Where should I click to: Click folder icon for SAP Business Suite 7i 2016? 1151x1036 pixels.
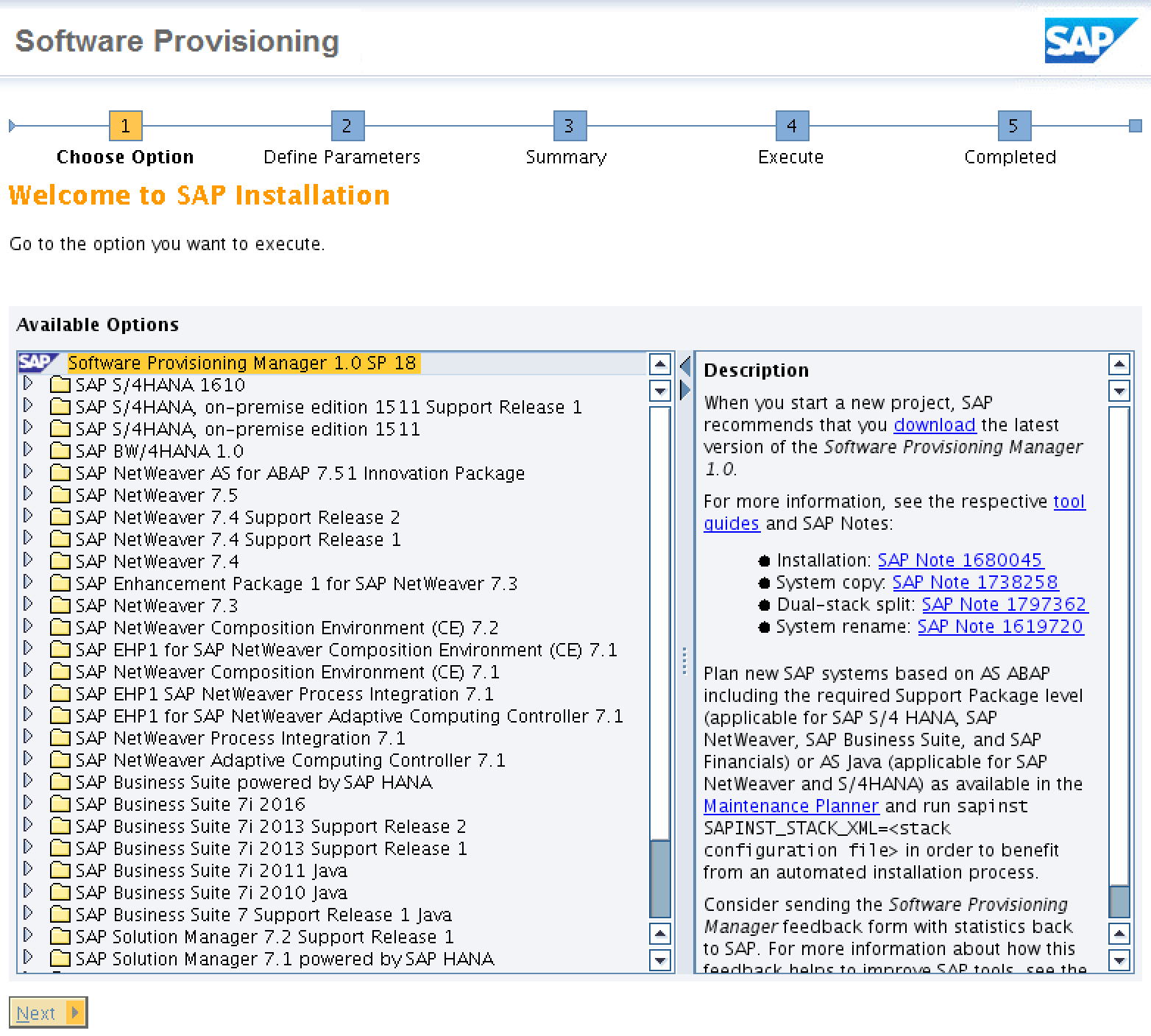(x=60, y=804)
